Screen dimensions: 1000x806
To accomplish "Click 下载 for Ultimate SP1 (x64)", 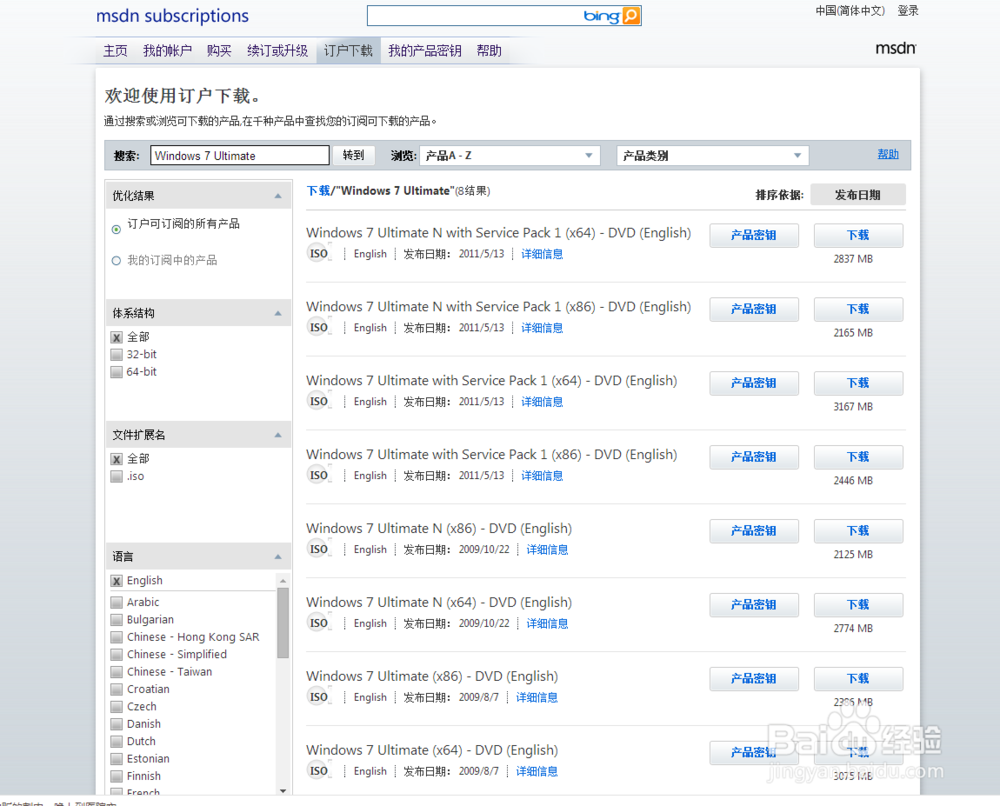I will click(x=858, y=383).
